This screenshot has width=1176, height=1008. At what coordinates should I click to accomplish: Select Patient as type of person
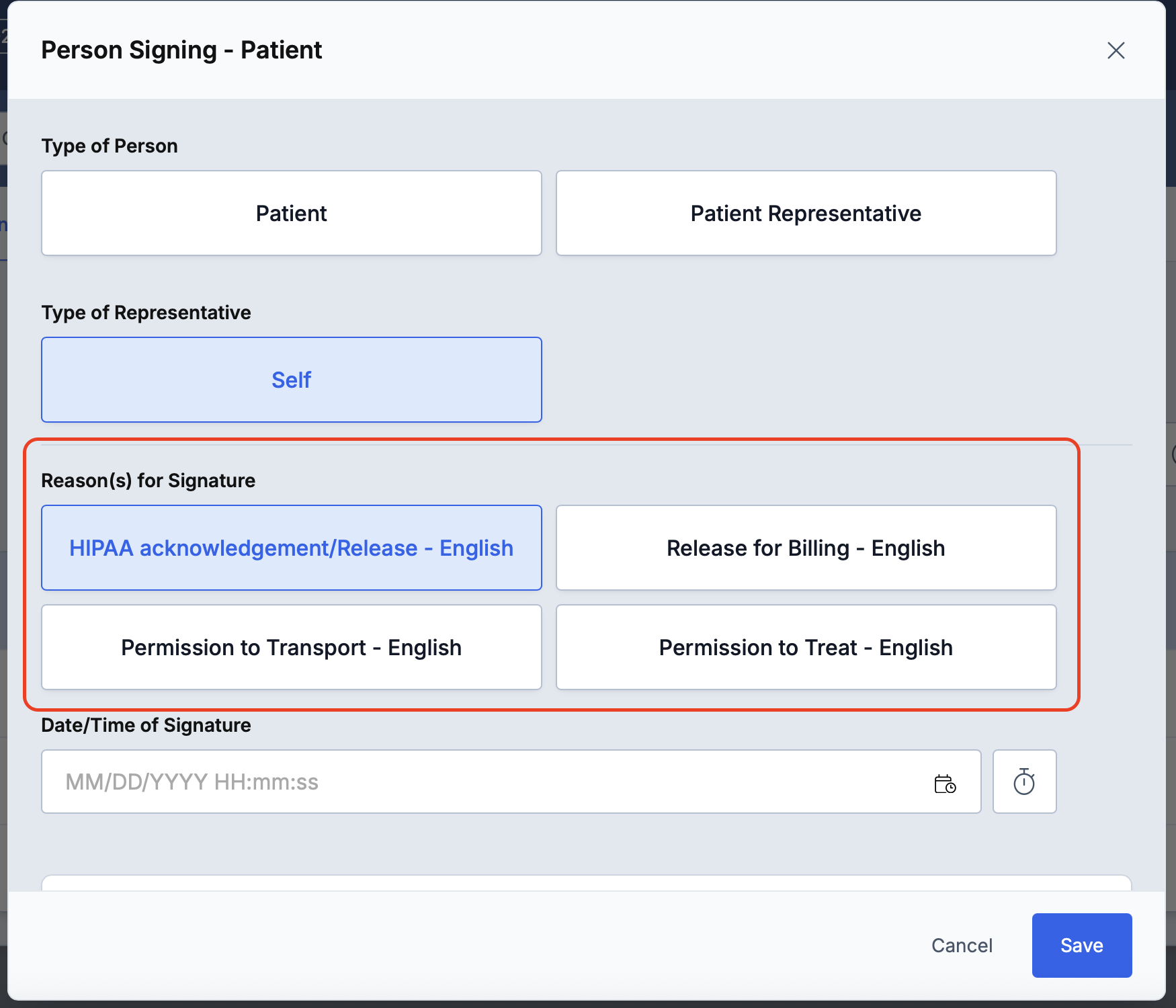click(292, 213)
